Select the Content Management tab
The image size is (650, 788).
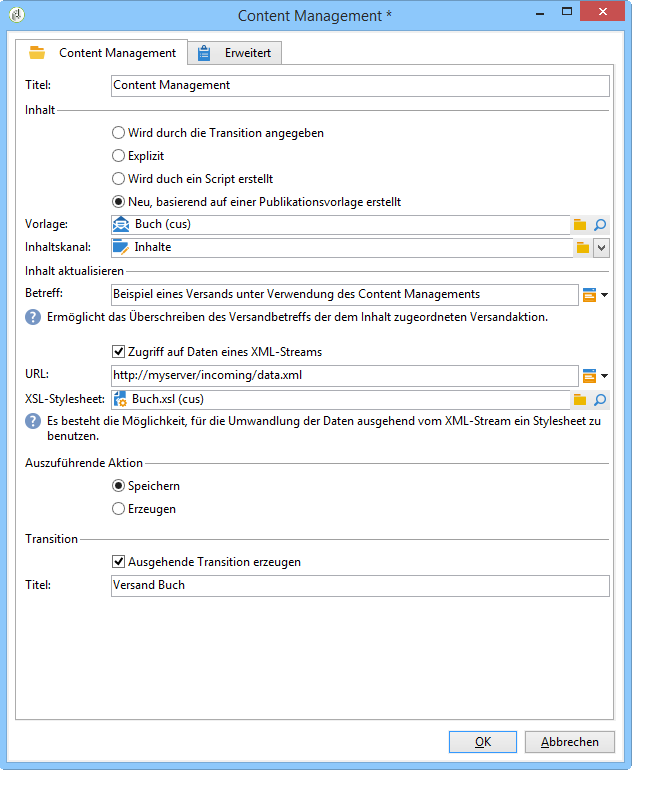click(102, 52)
